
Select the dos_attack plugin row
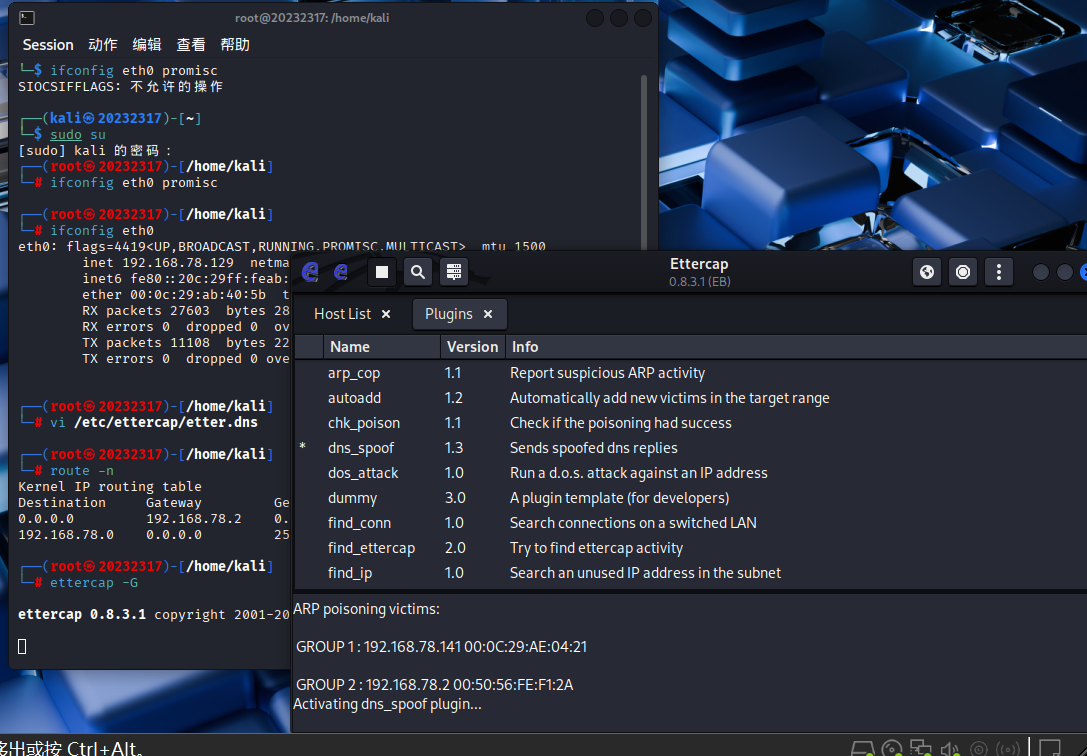click(690, 473)
